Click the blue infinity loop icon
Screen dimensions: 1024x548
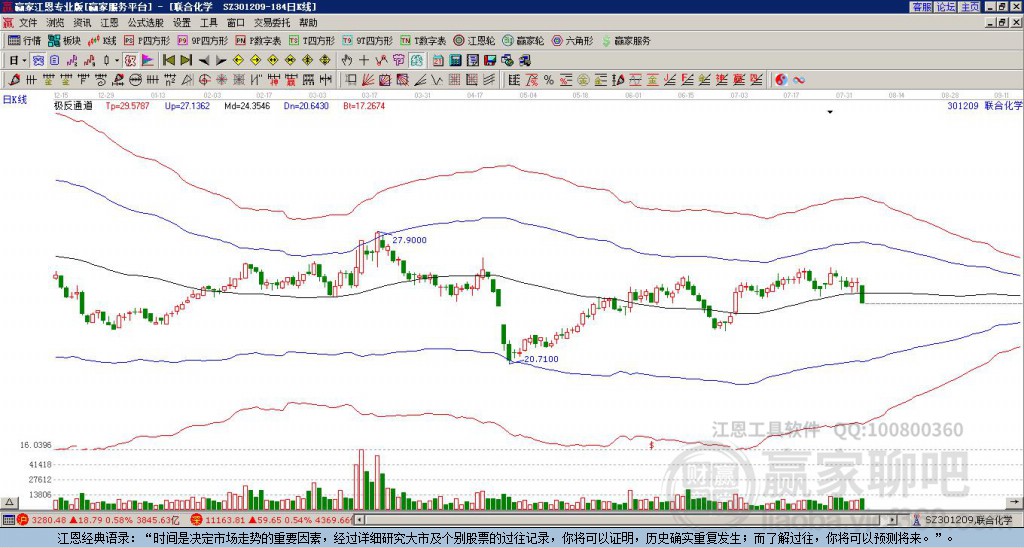click(798, 80)
